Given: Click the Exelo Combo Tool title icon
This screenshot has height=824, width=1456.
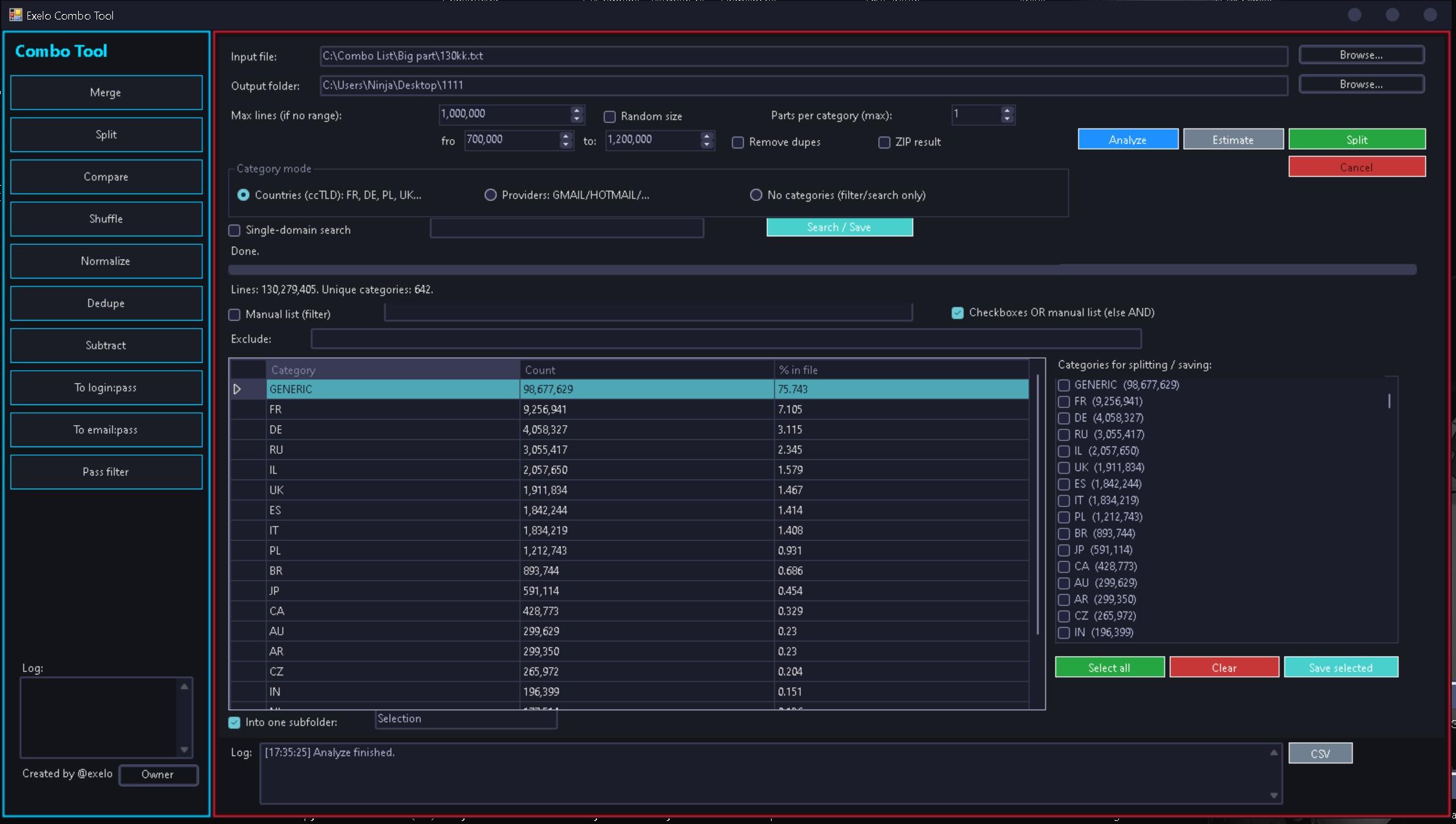Looking at the screenshot, I should (15, 15).
